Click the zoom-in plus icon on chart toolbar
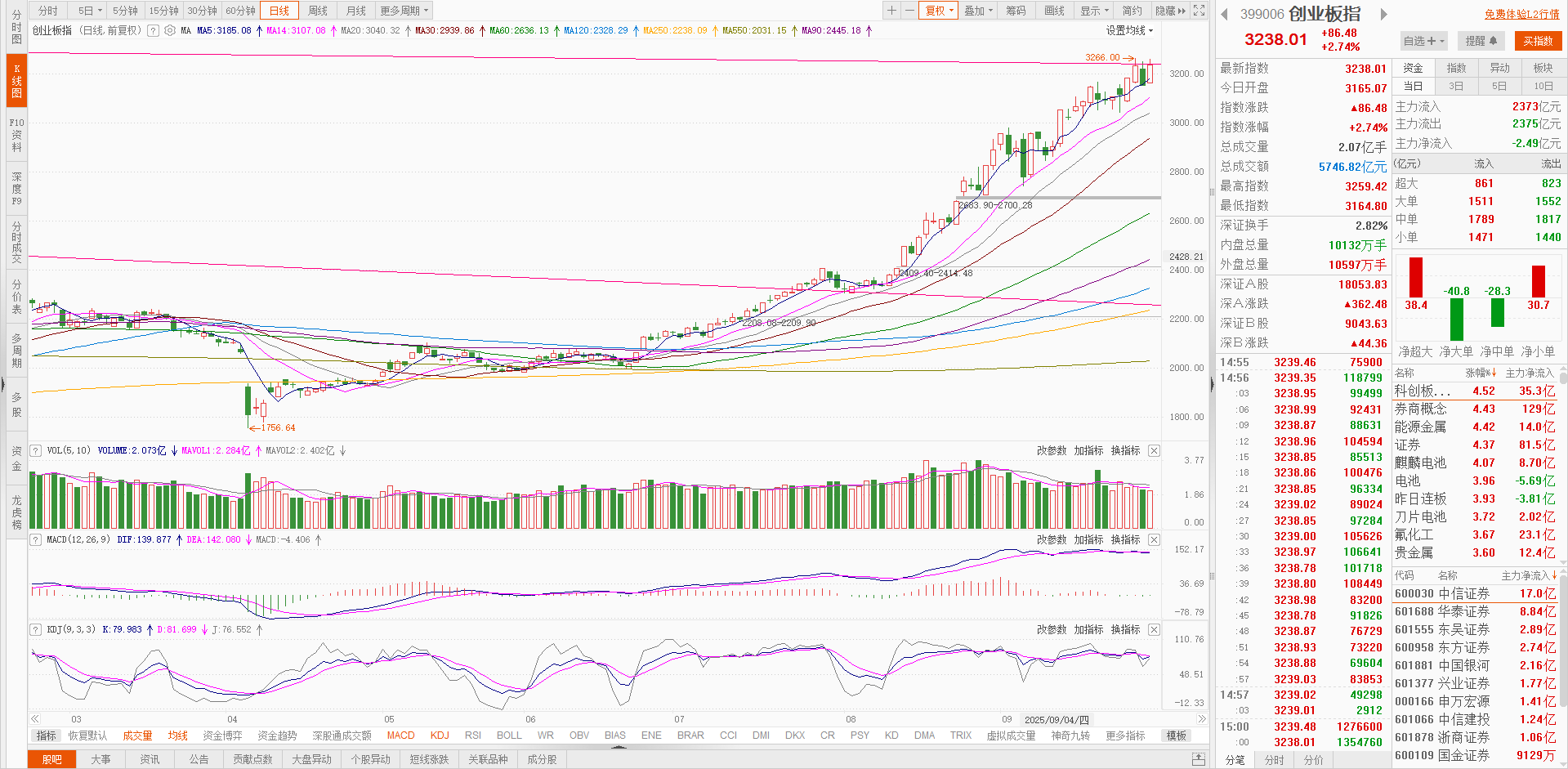Image resolution: width=1568 pixels, height=769 pixels. pos(891,11)
